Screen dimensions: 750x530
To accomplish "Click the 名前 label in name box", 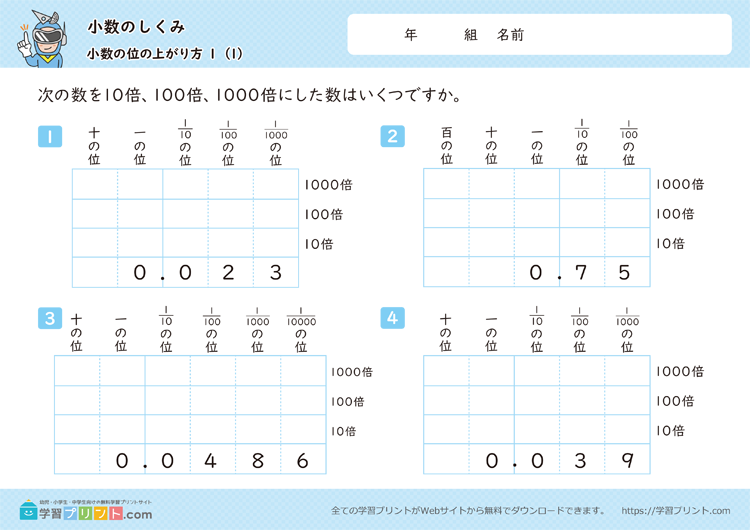I will (510, 35).
